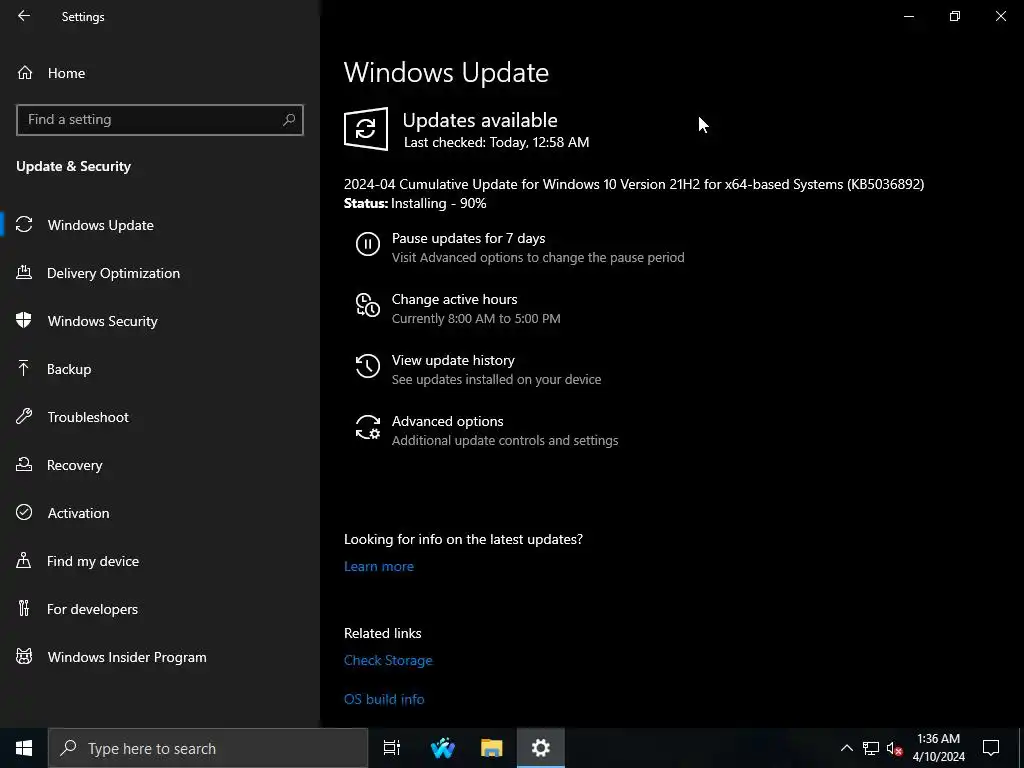Click the magnifier icon in Find a setting

point(289,120)
